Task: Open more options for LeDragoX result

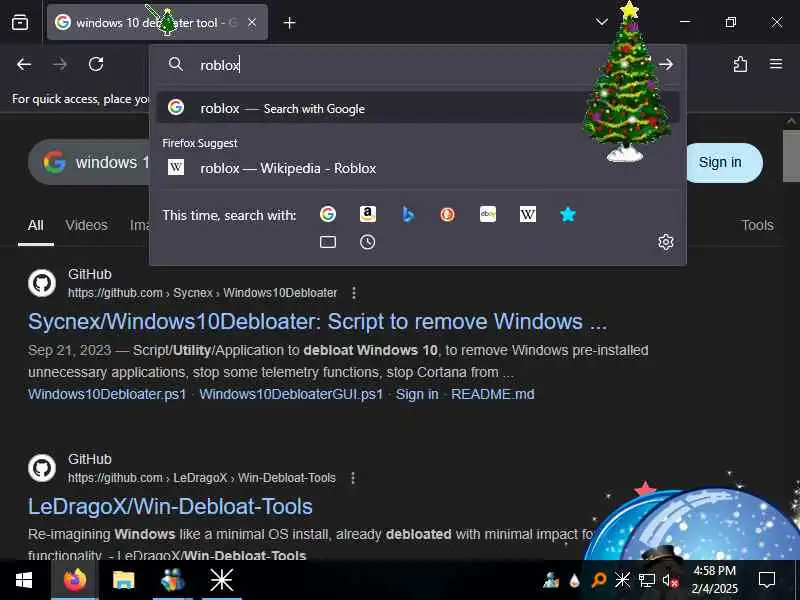Action: point(353,478)
